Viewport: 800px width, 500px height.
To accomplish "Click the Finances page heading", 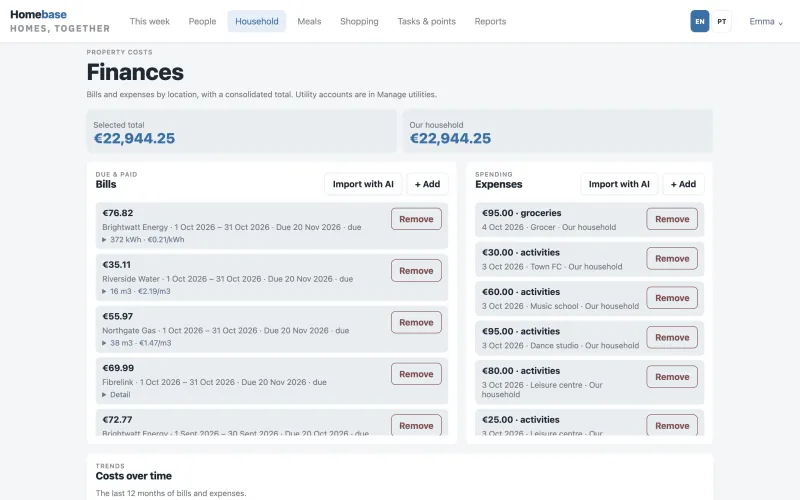I will click(x=135, y=72).
